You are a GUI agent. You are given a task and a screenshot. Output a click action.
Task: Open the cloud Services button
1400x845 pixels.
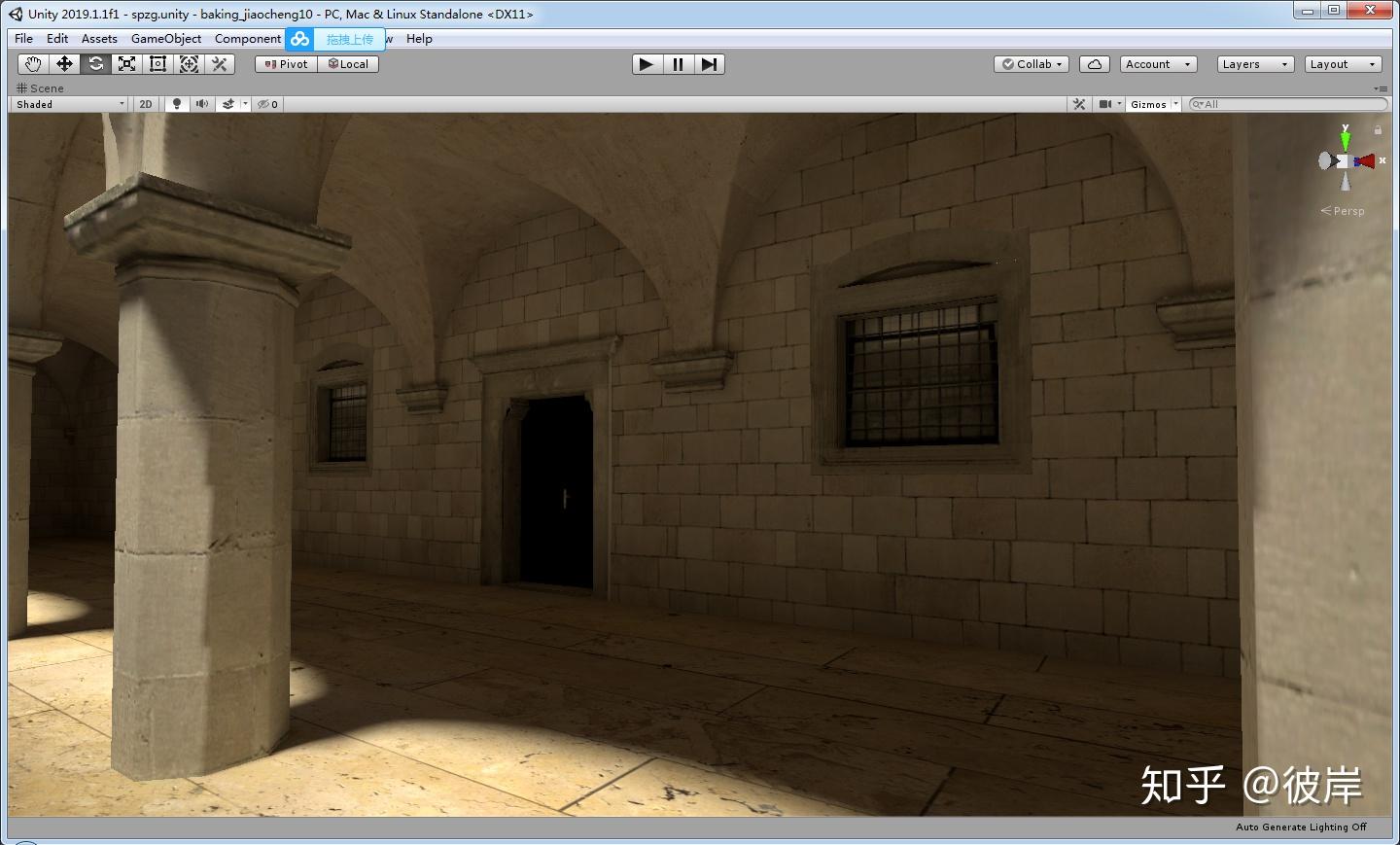coord(1095,64)
